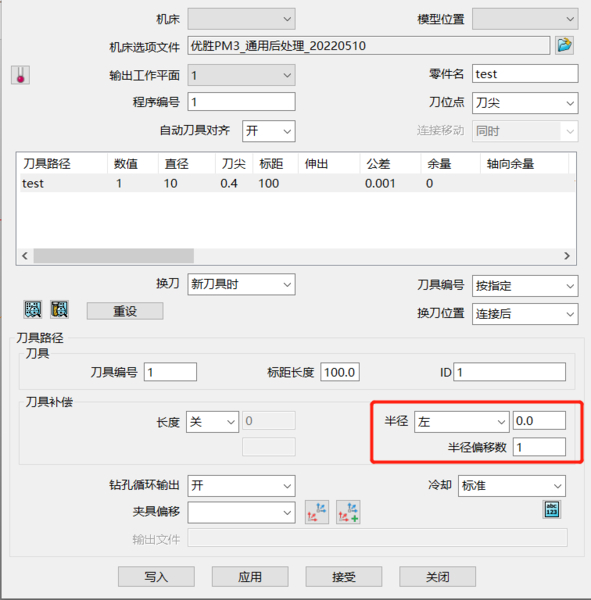Open the 夹具偏移 dropdown
This screenshot has height=600, width=591.
coord(242,512)
